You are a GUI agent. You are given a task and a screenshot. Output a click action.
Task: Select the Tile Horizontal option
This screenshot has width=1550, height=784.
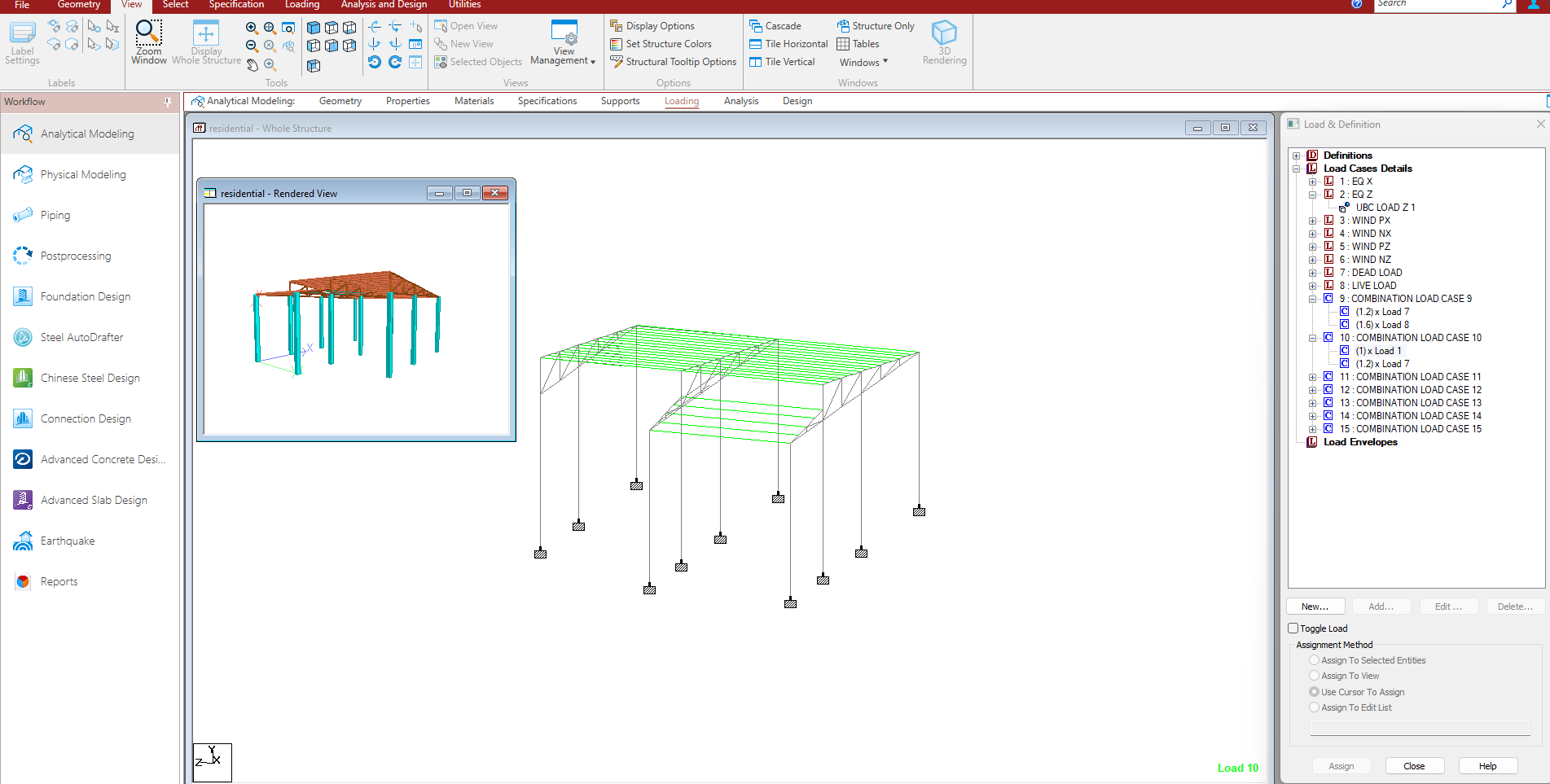click(788, 44)
